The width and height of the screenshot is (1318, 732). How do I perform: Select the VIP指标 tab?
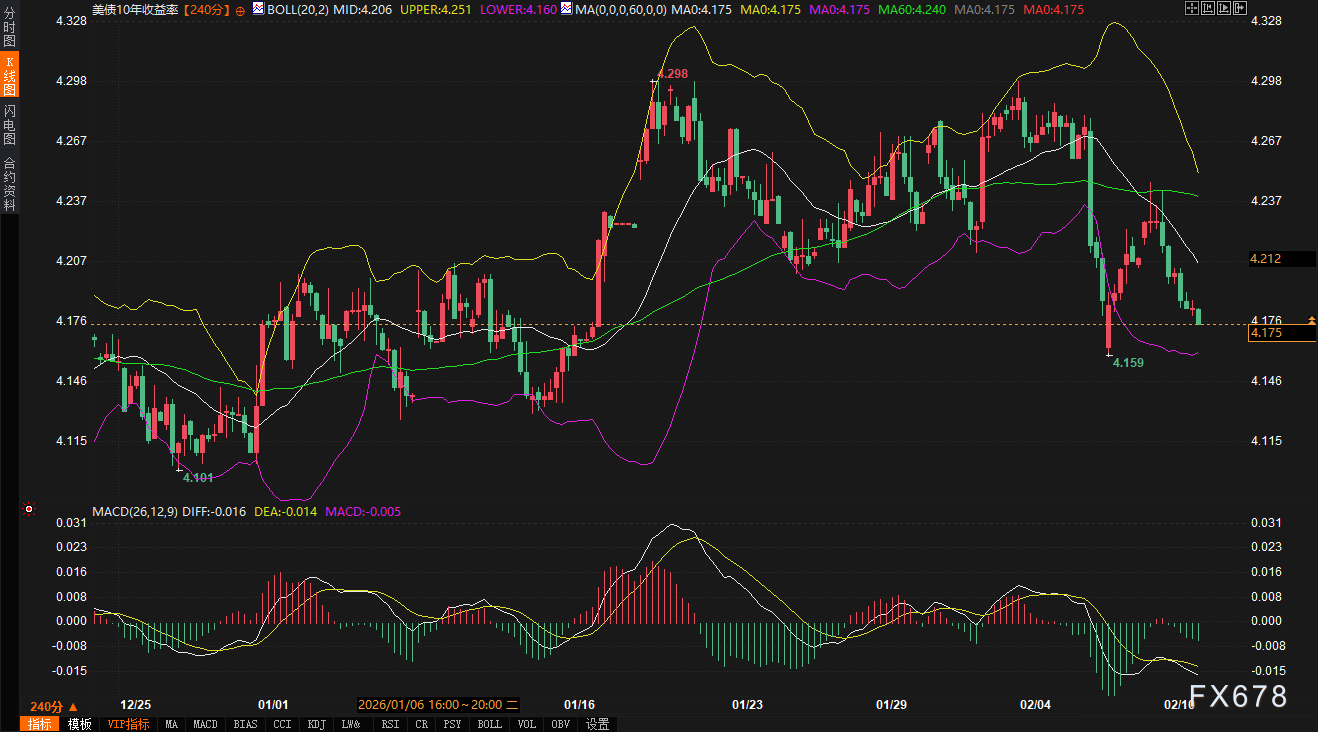coord(128,724)
